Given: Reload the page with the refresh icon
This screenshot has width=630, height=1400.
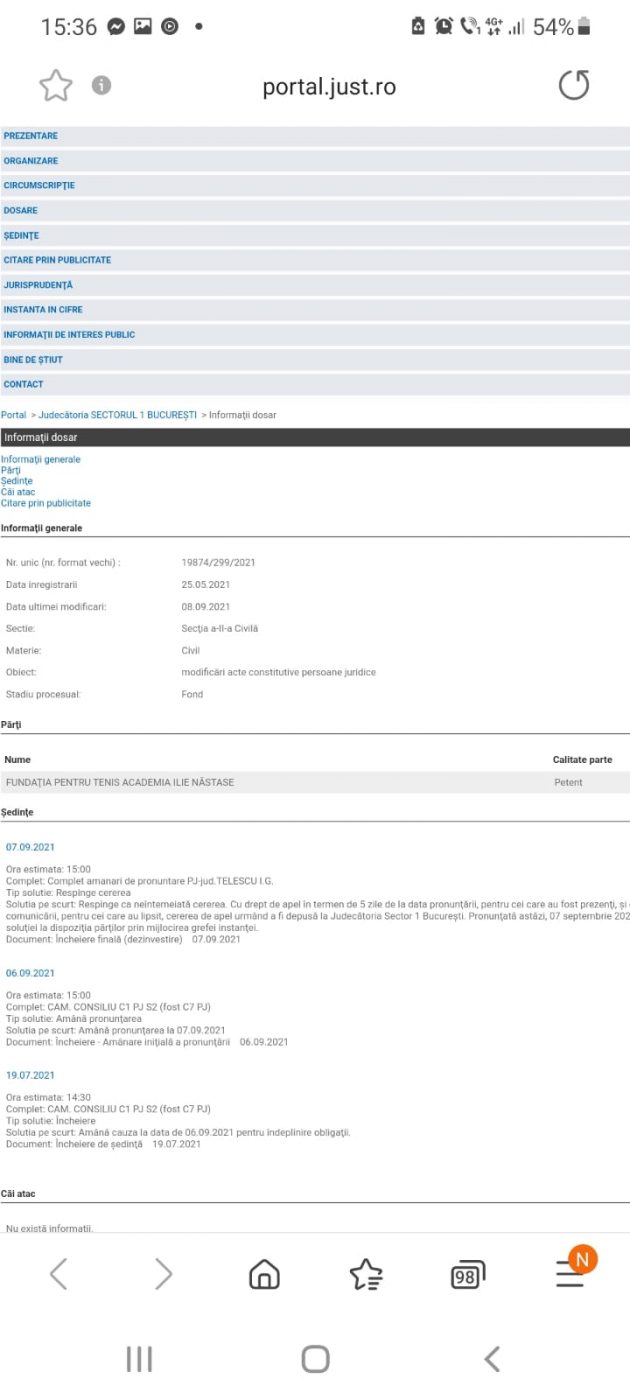Looking at the screenshot, I should (x=573, y=86).
